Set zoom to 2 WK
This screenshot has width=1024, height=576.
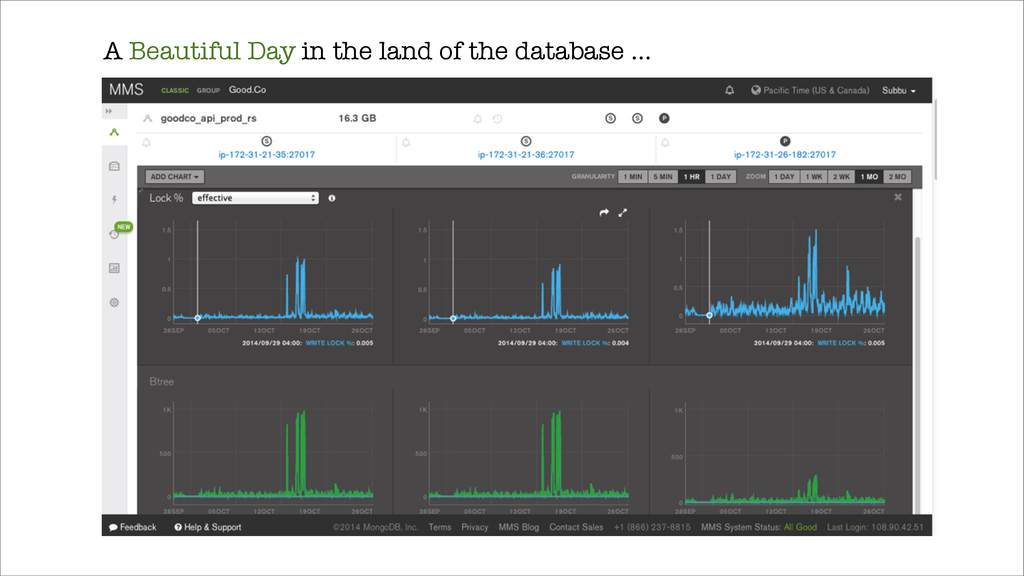click(x=841, y=176)
